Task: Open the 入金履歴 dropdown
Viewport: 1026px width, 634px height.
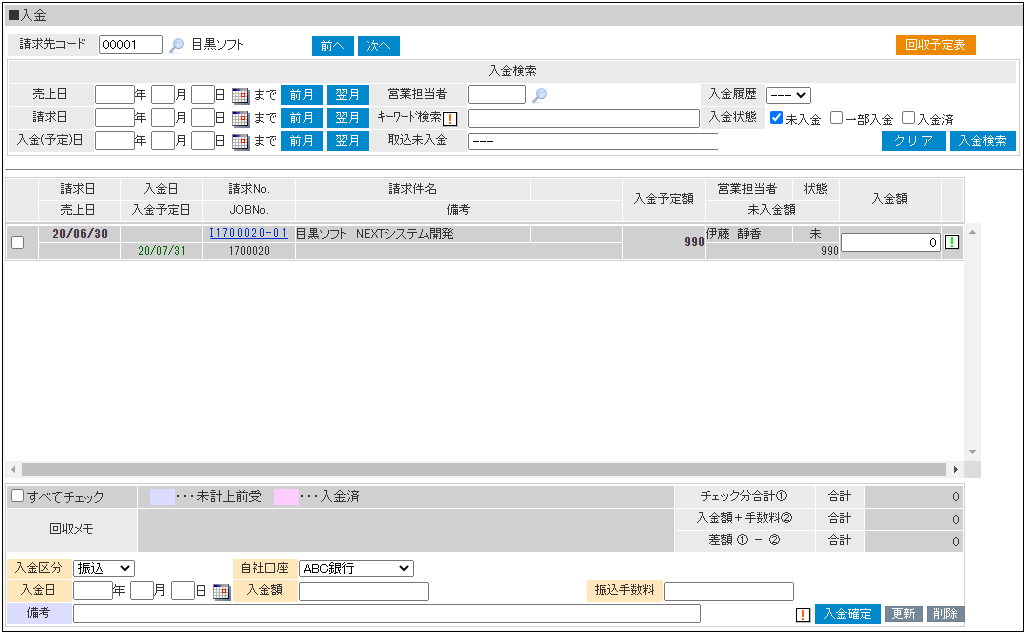Action: pos(788,95)
